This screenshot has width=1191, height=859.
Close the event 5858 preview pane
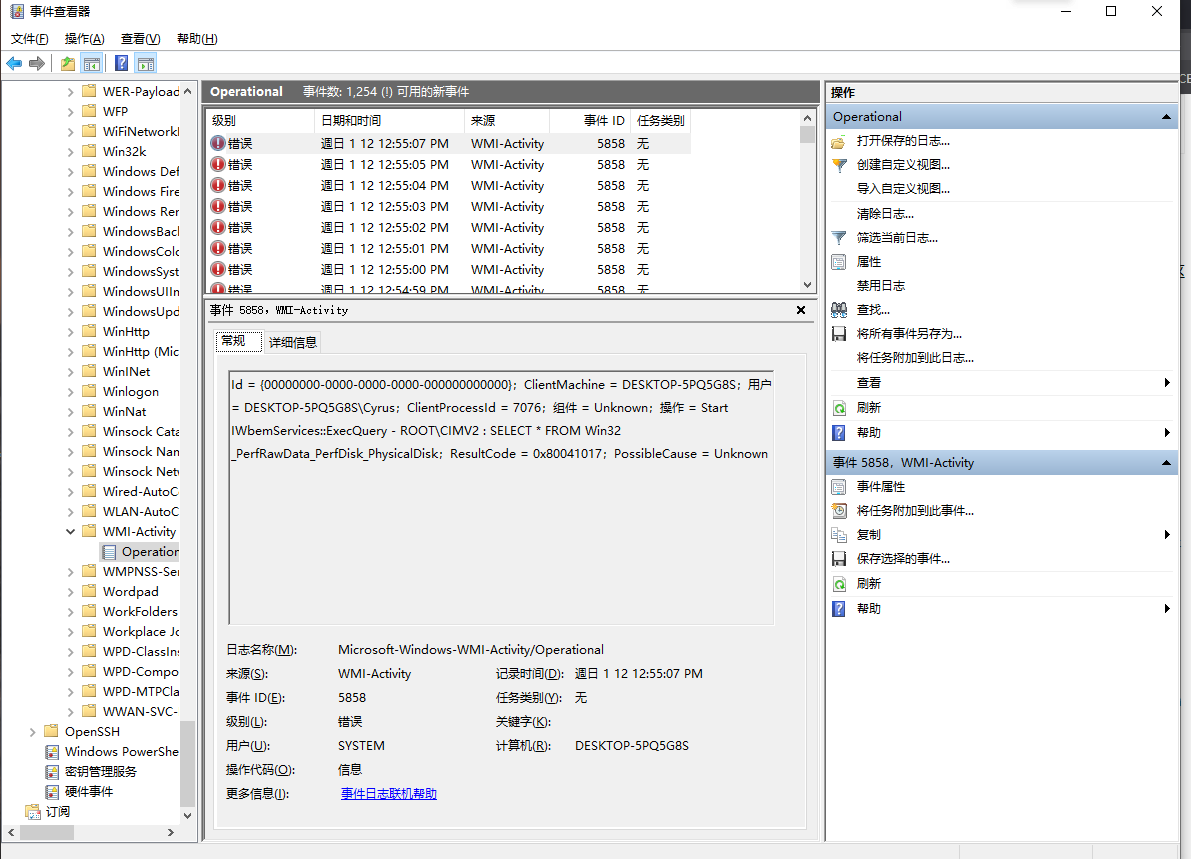(x=801, y=310)
